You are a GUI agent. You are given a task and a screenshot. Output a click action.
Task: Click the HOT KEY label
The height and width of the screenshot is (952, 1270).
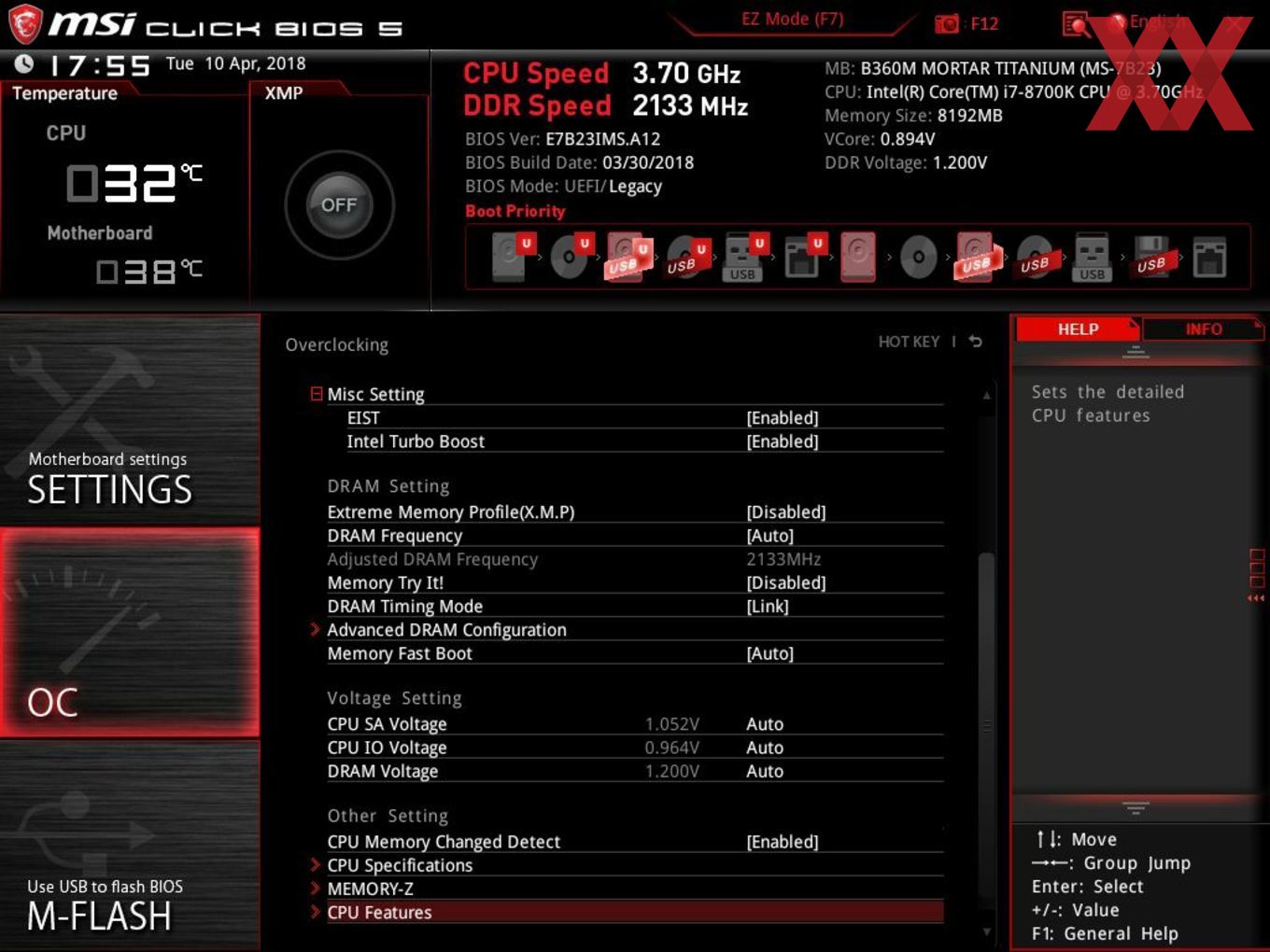click(x=909, y=342)
